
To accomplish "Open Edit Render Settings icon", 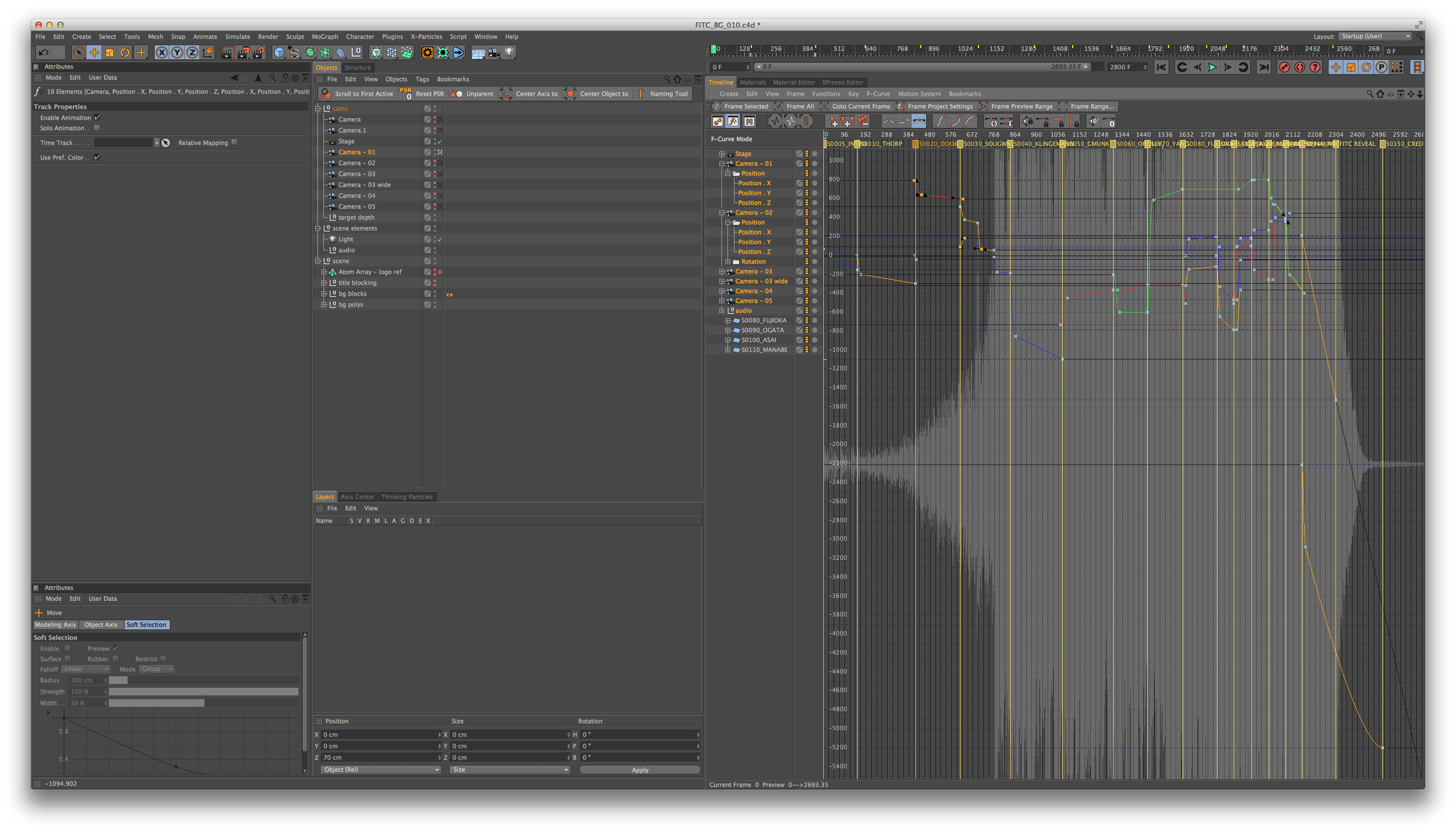I will coord(258,53).
